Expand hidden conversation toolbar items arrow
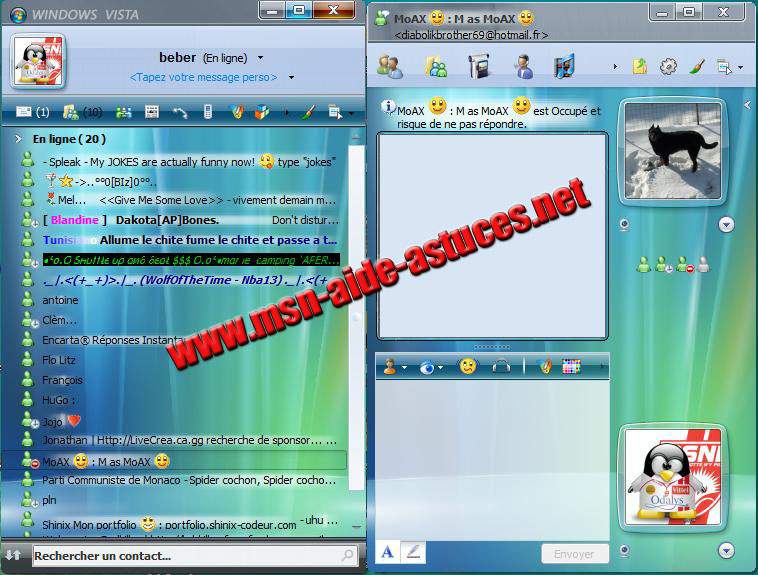The image size is (758, 575). [x=615, y=66]
